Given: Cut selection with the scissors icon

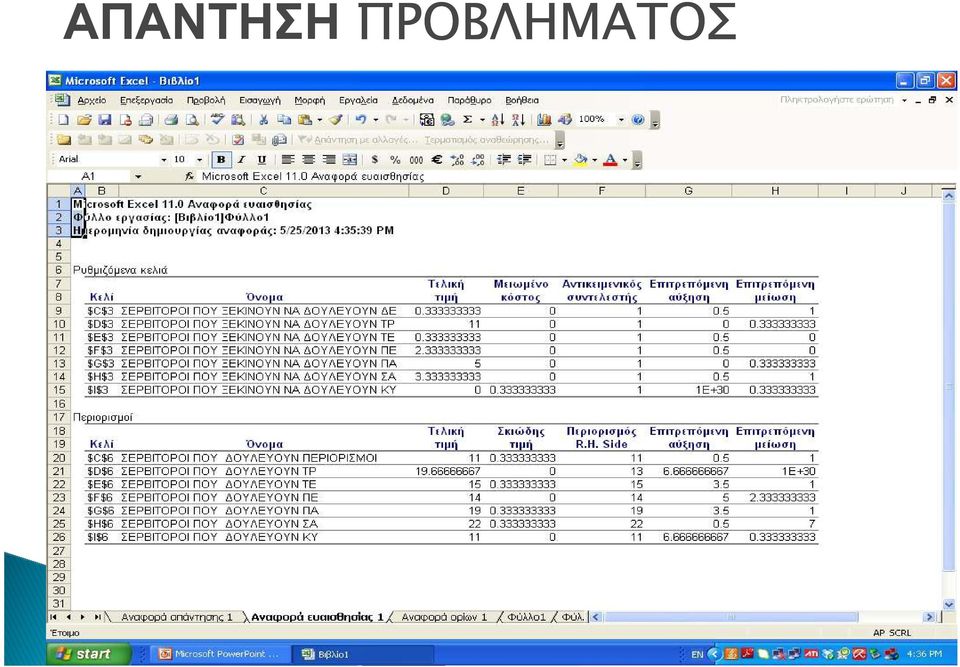Looking at the screenshot, I should [x=263, y=119].
